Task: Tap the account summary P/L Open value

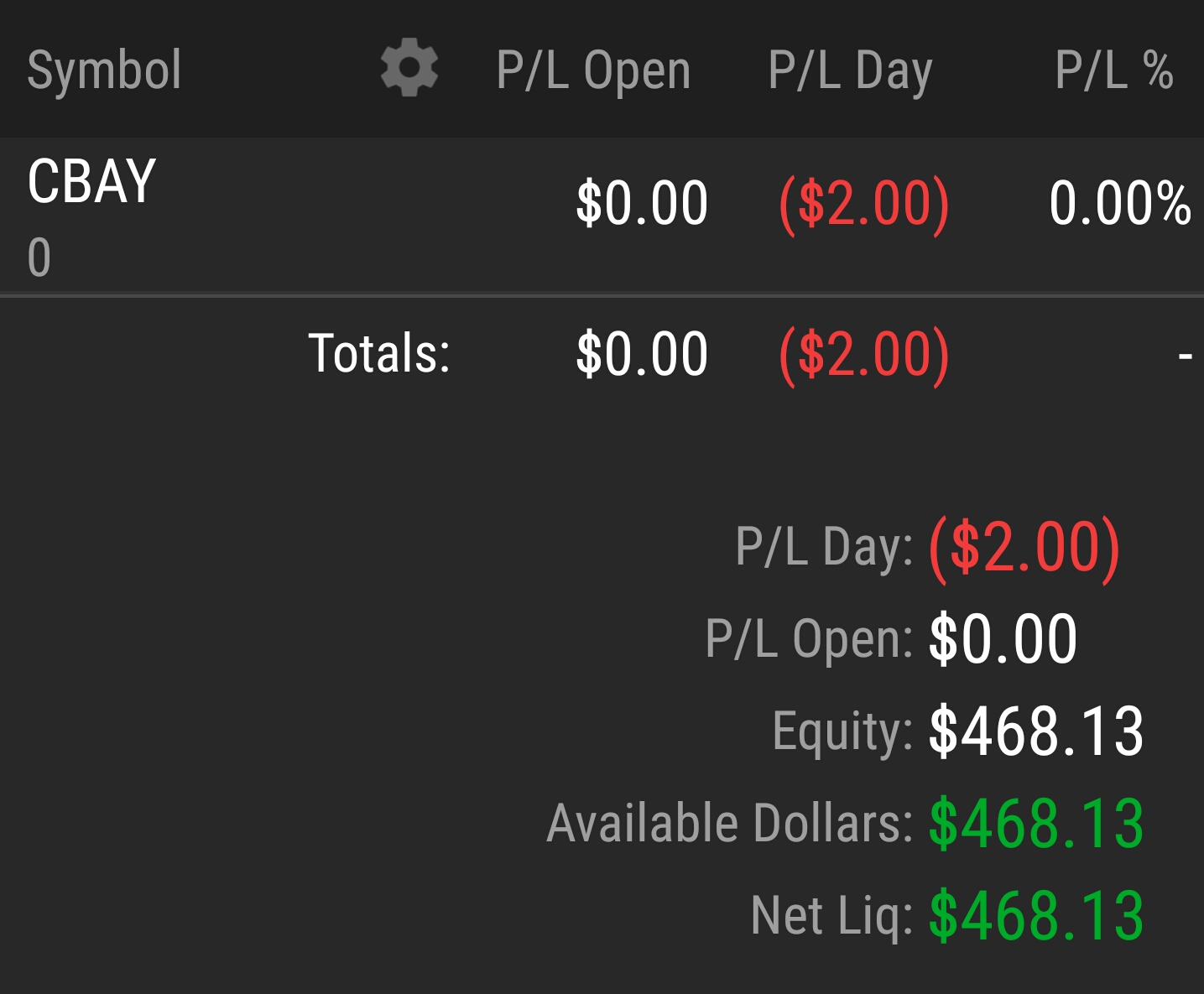Action: coord(1003,639)
